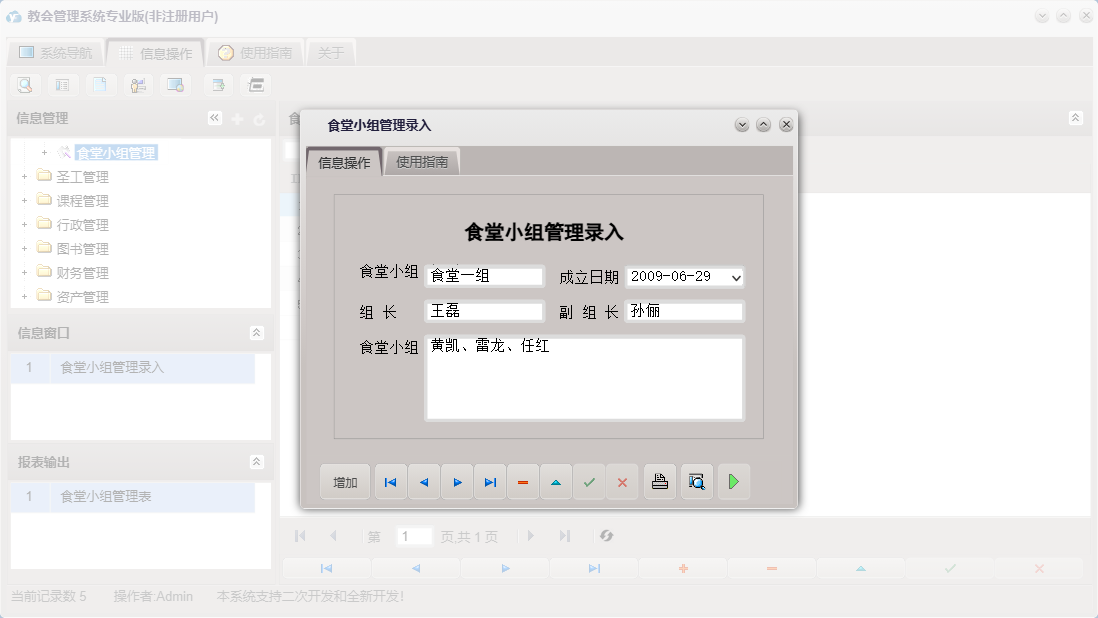Screen dimensions: 1098x618
Task: Click the refresh icon in the page navigation bar
Action: 607,536
